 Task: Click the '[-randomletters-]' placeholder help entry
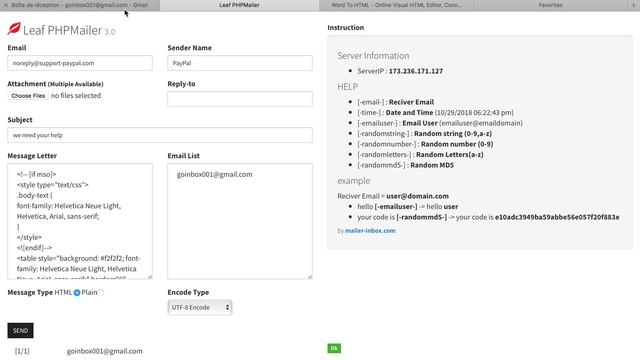(420, 155)
